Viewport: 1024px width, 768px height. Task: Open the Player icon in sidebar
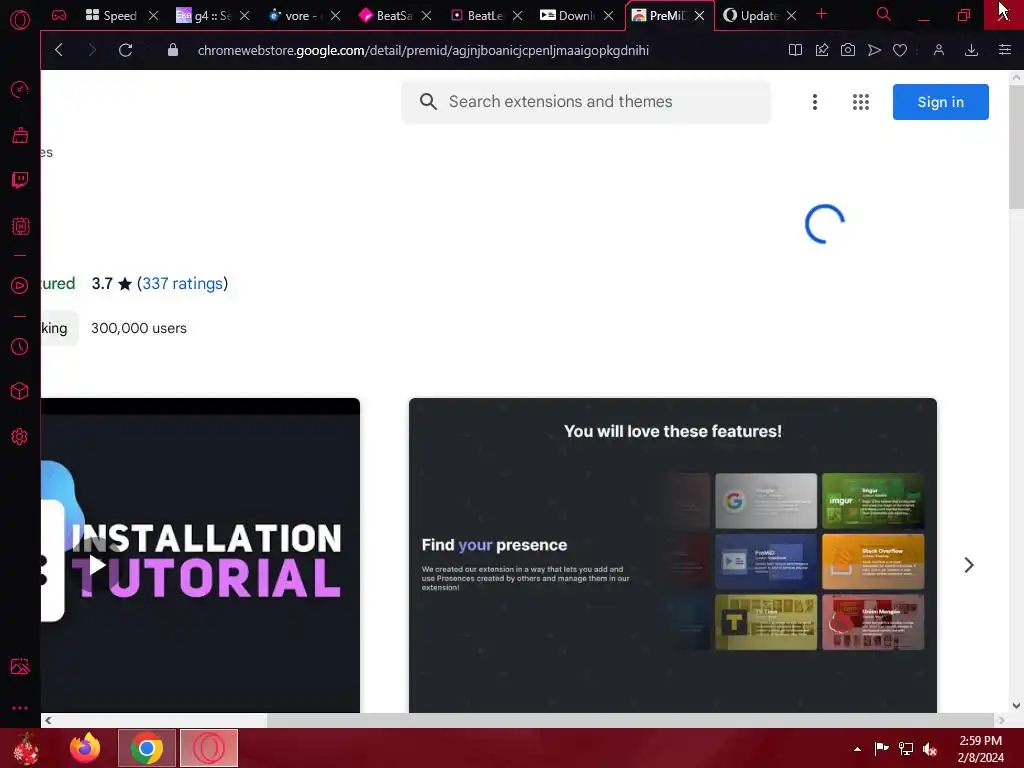point(20,285)
